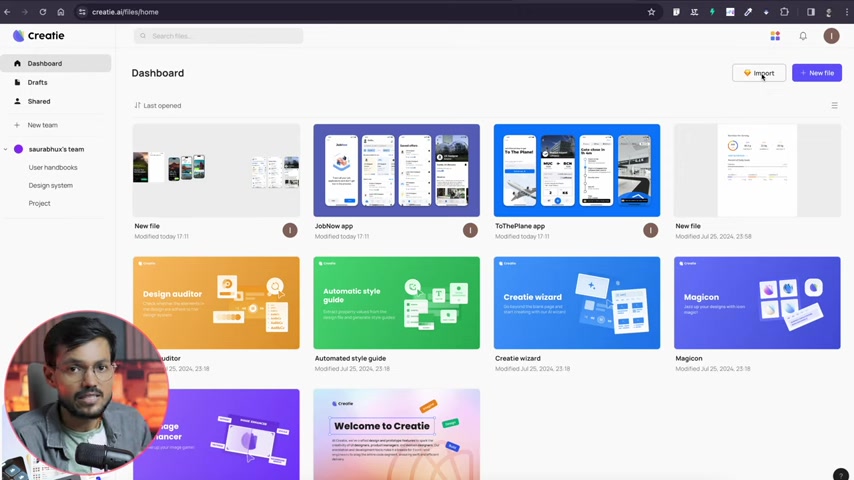Viewport: 854px width, 480px height.
Task: Click the Creatie logo in the sidebar
Action: point(39,35)
